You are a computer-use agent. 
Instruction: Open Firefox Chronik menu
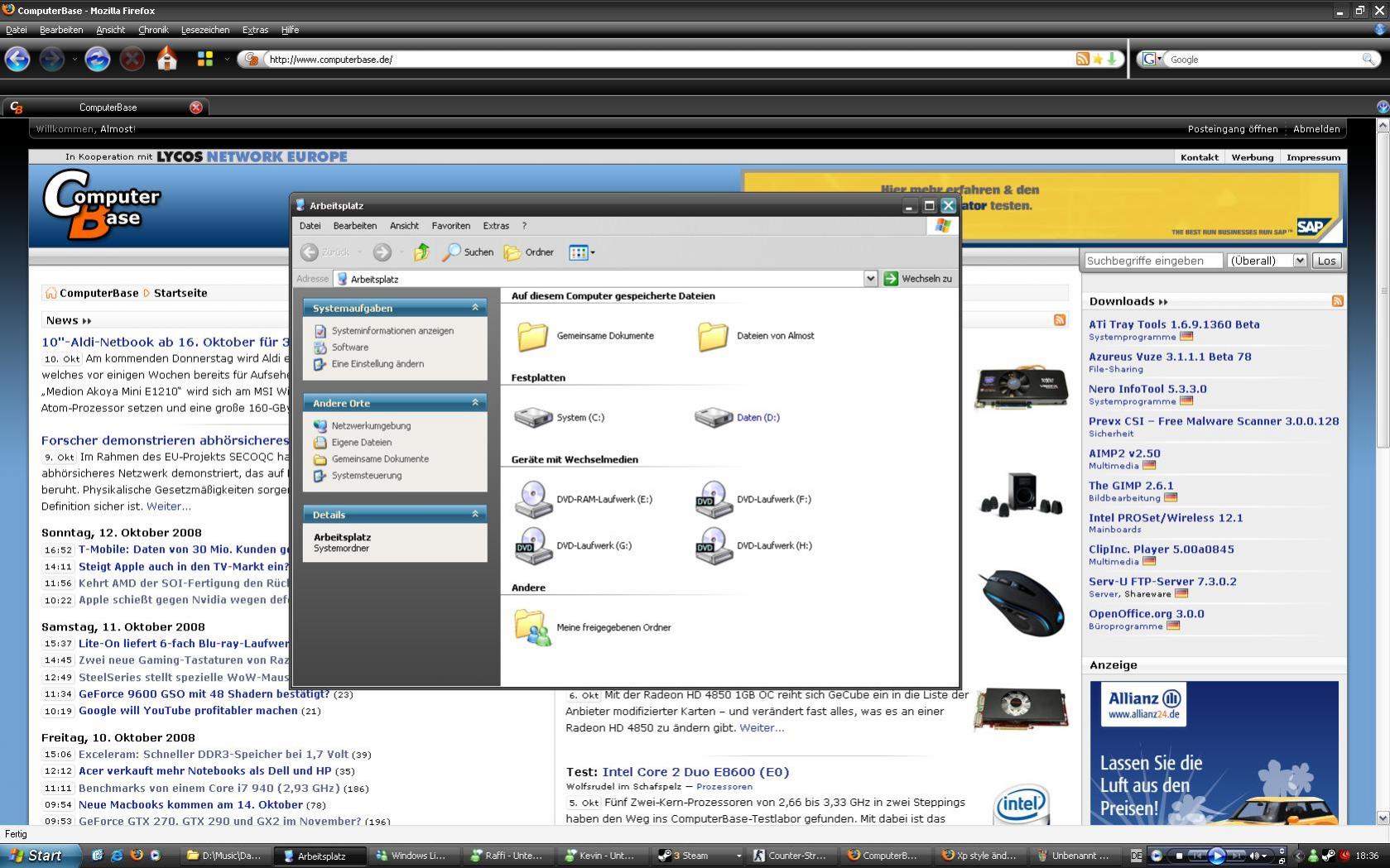pos(153,30)
